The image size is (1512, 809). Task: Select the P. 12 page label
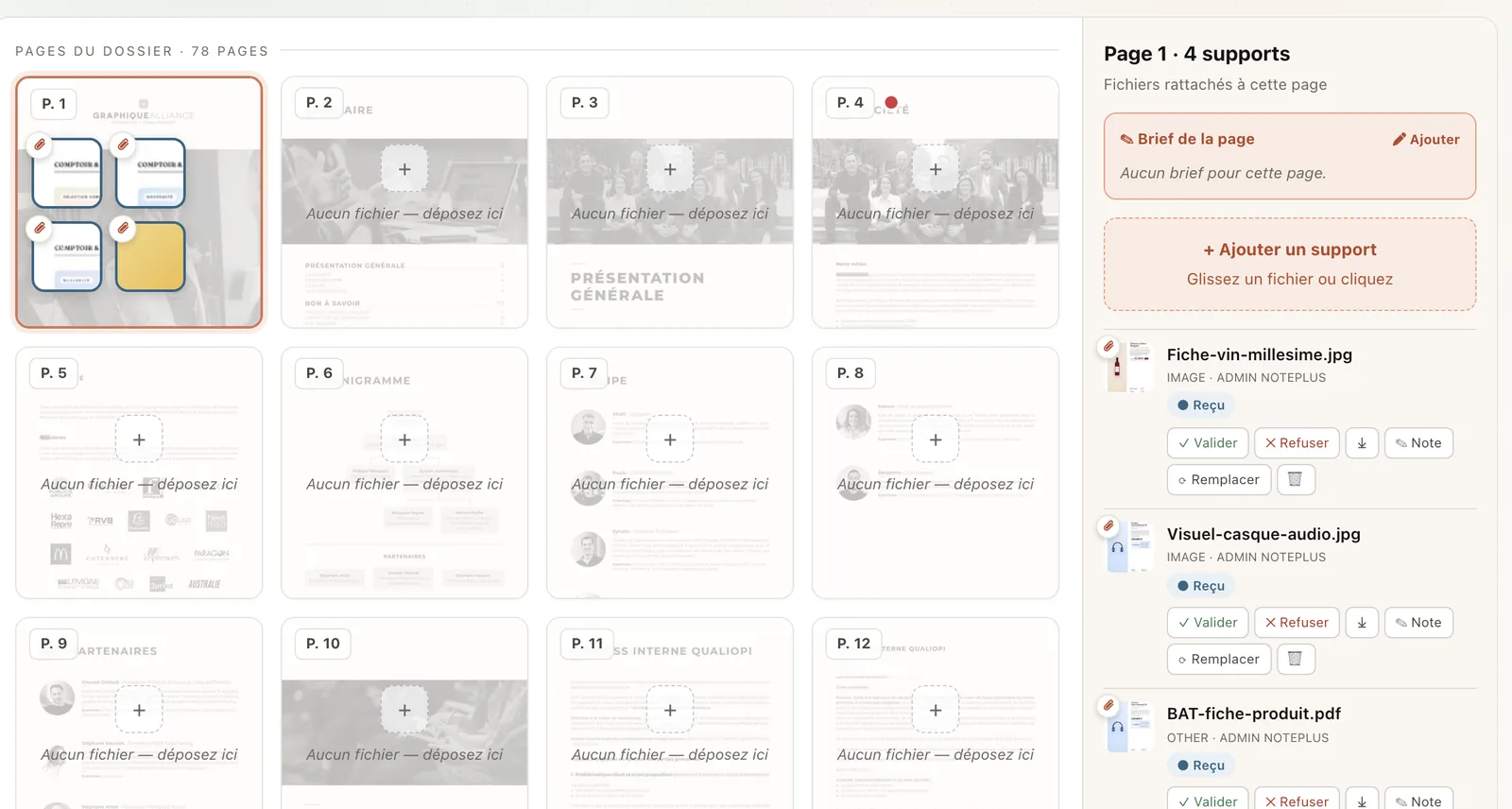click(854, 643)
